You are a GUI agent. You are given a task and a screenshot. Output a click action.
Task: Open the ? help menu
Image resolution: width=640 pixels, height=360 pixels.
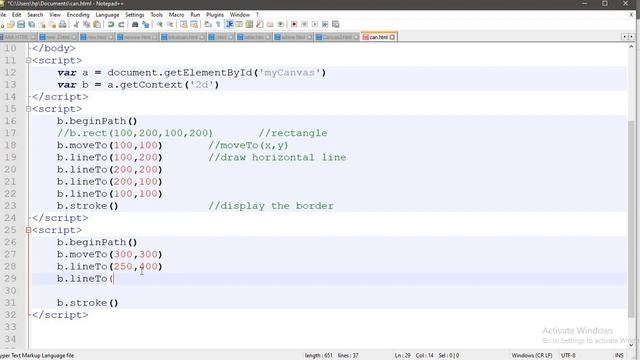click(257, 15)
